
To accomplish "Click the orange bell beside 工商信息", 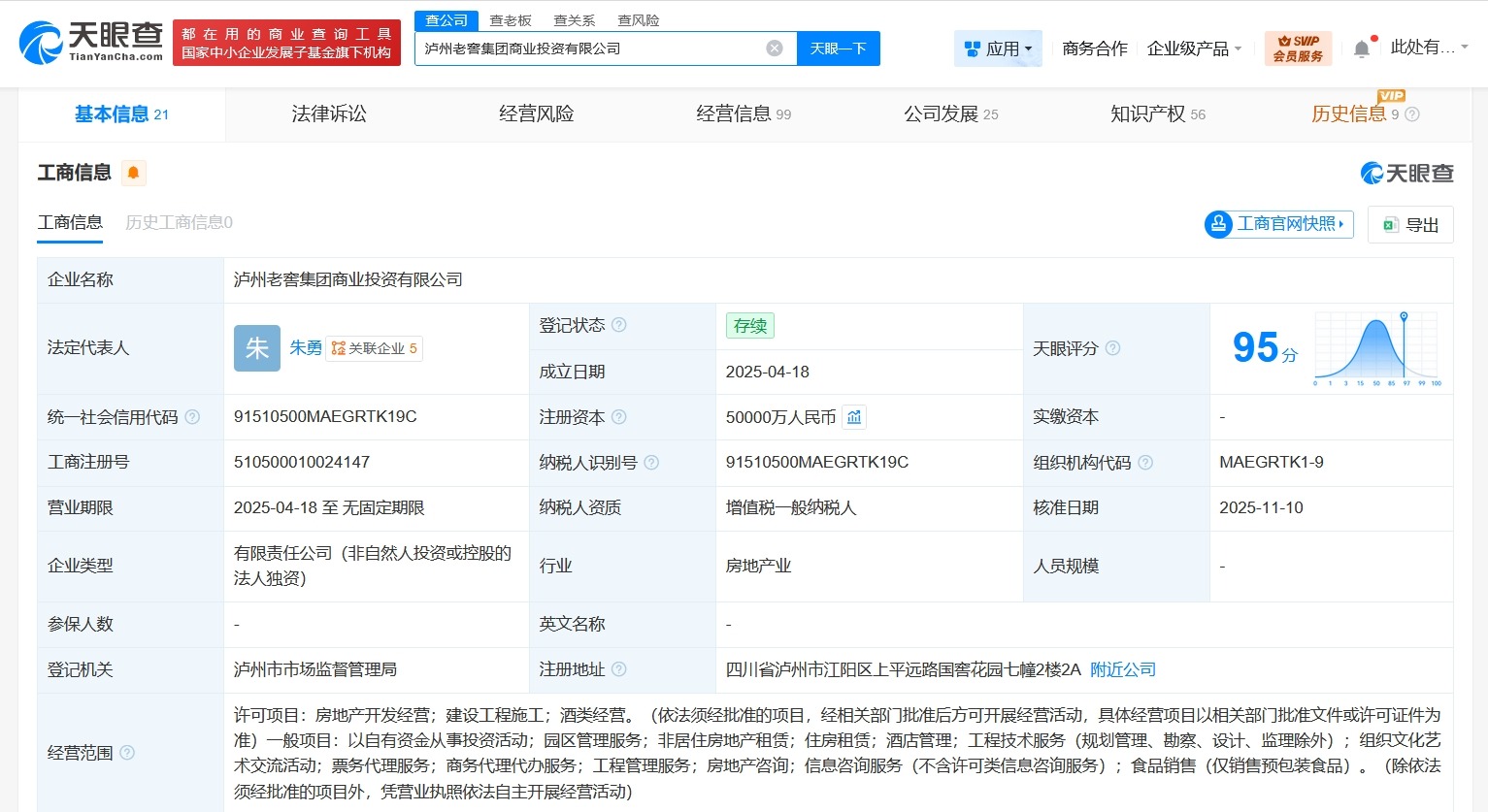I will [x=134, y=172].
